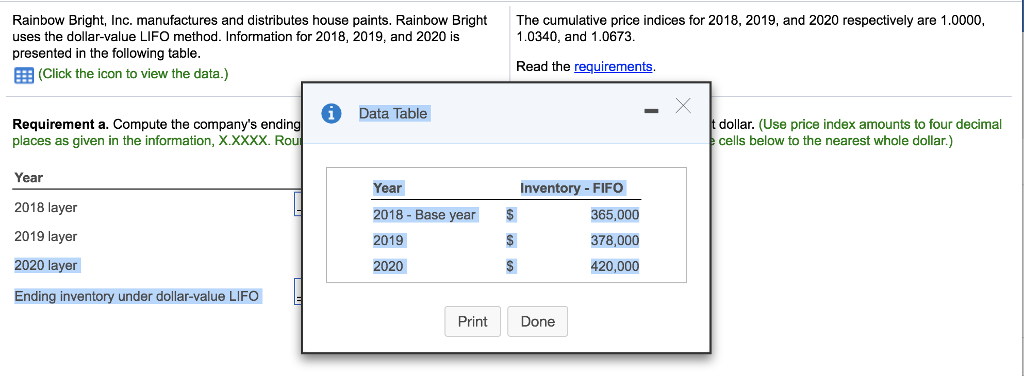Click the 'Rainbow Bright, Inc. manufactures' paragraph
The height and width of the screenshot is (376, 1024).
pyautogui.click(x=250, y=37)
